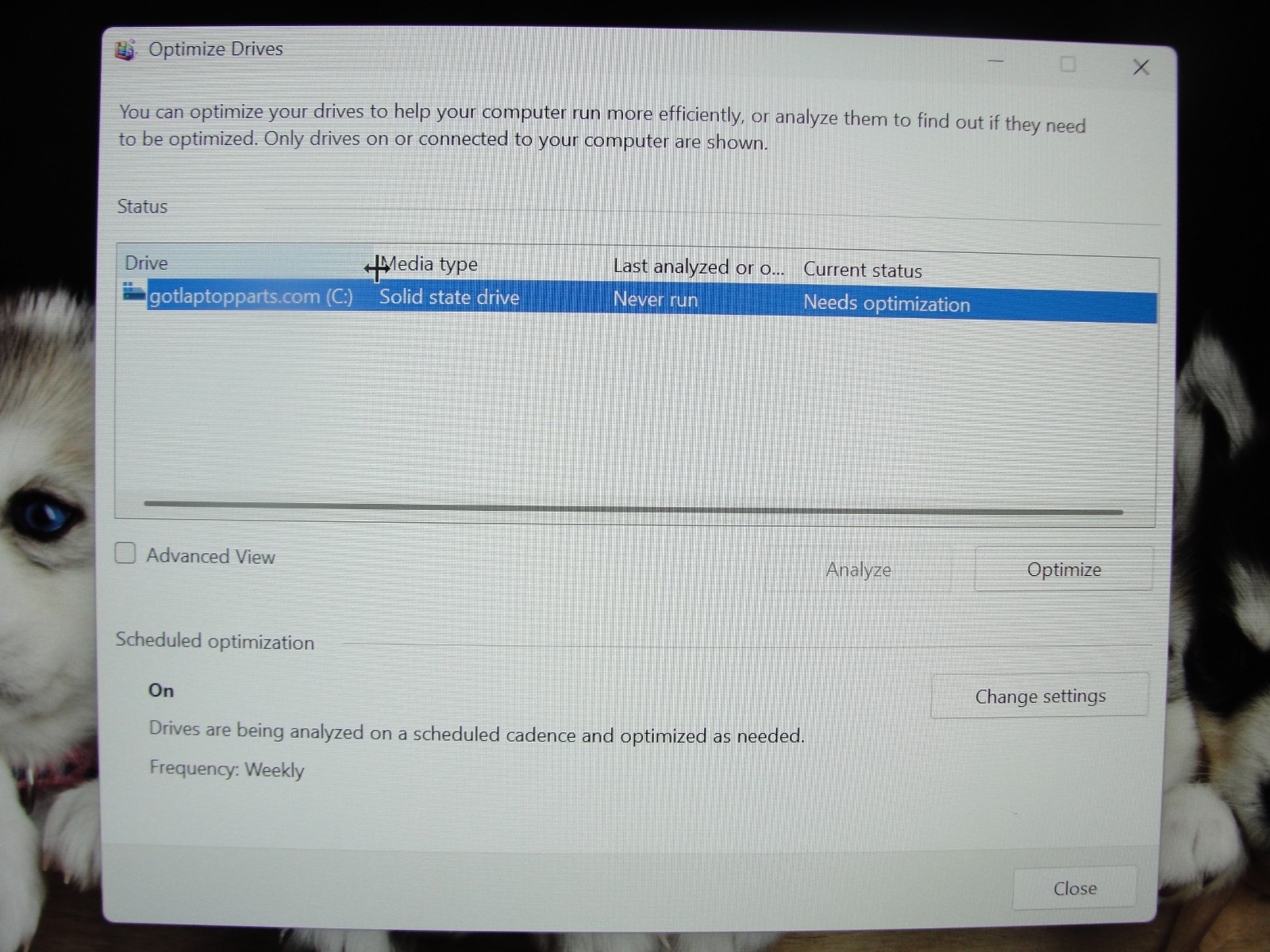Click the Needs optimization status cell
This screenshot has width=1270, height=952.
(887, 304)
